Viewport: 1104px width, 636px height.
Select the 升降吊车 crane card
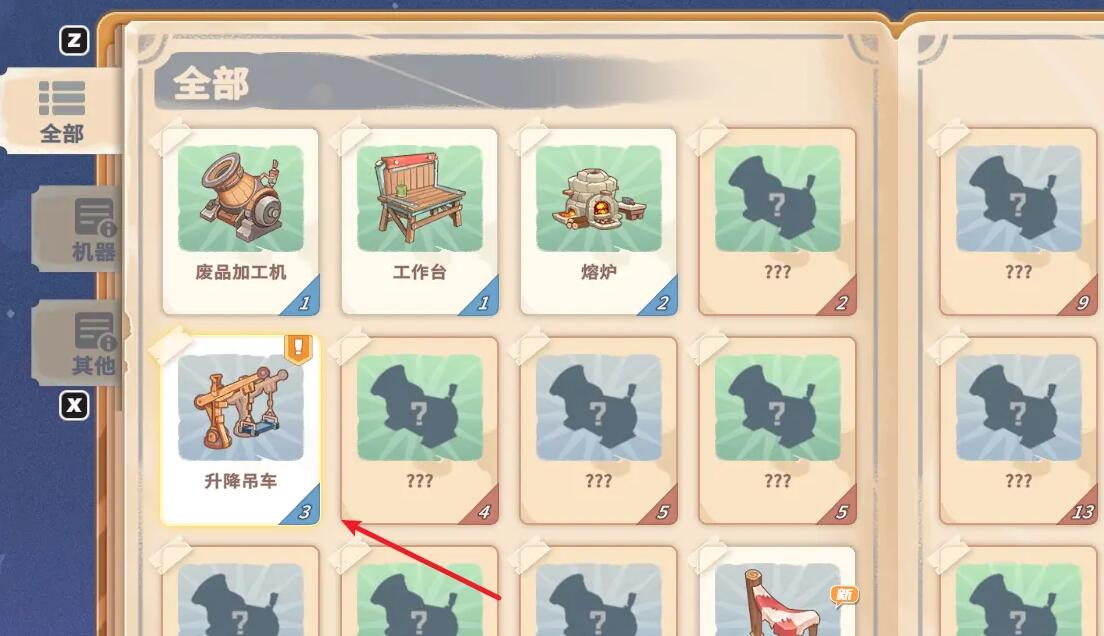(241, 430)
